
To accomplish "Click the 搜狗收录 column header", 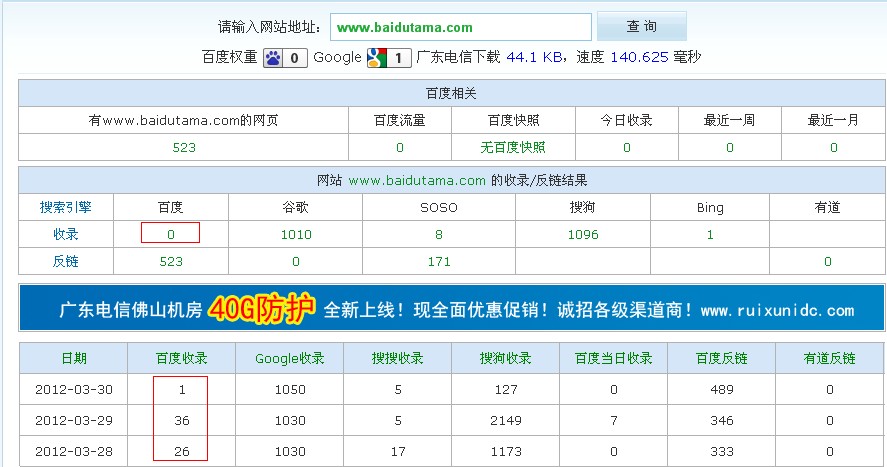I will pos(506,358).
